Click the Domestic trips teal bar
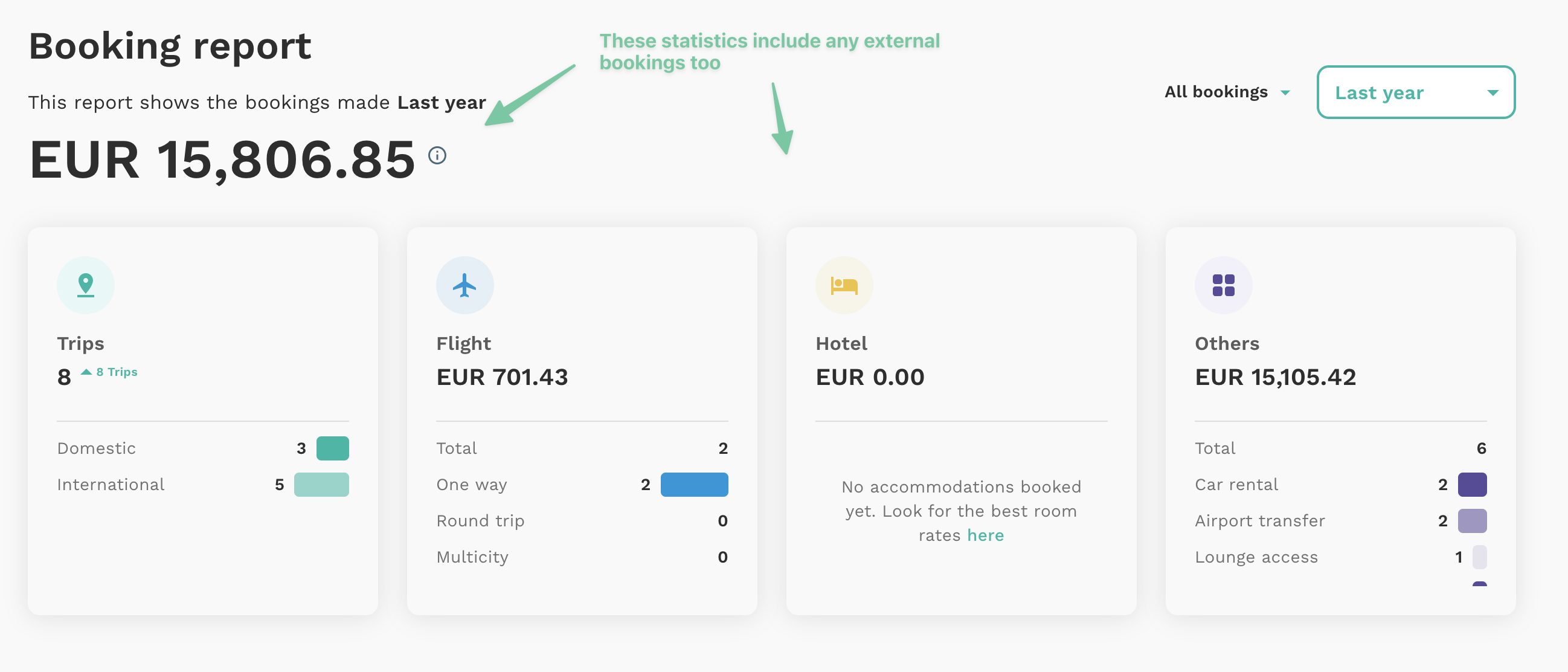Screen dimensions: 1568x672 coord(333,448)
